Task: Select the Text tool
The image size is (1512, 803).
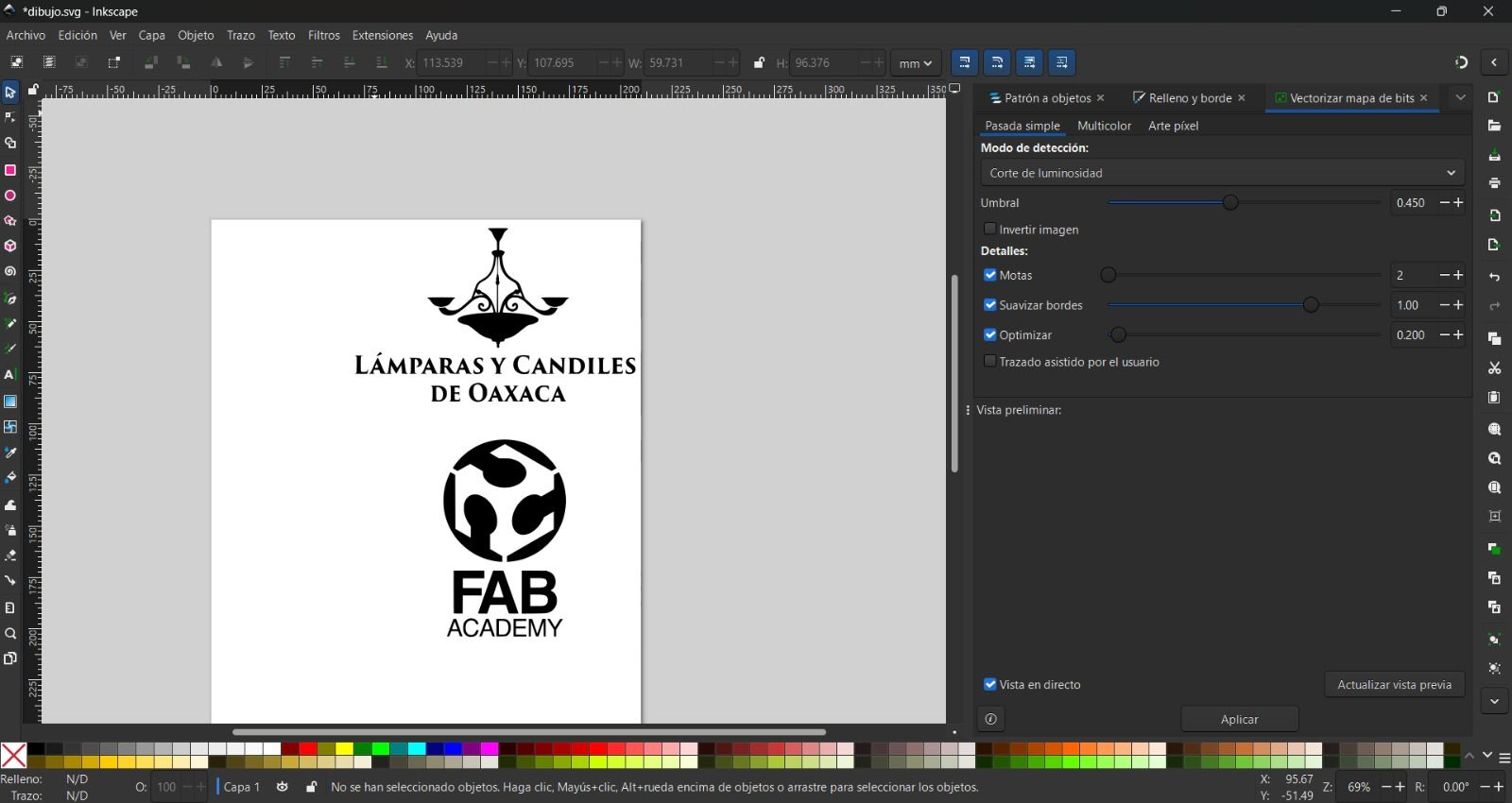Action: pos(10,375)
